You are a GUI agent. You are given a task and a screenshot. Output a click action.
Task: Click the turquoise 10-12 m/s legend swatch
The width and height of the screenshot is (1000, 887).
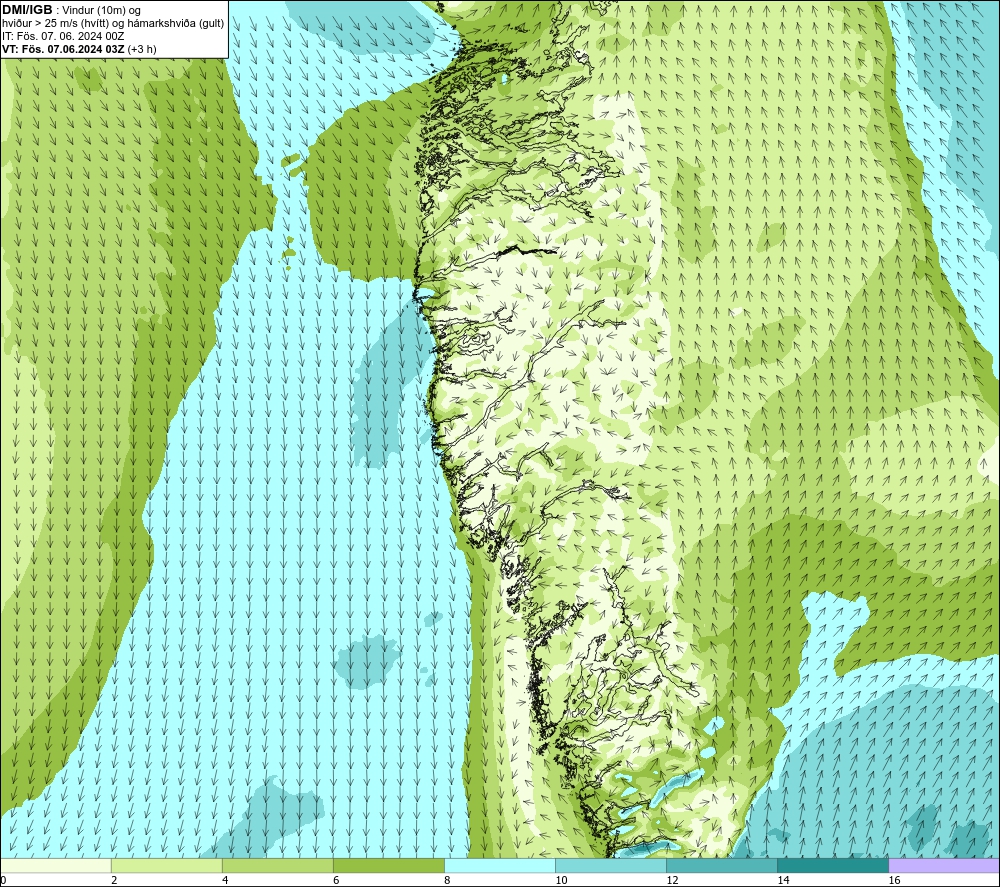[611, 865]
